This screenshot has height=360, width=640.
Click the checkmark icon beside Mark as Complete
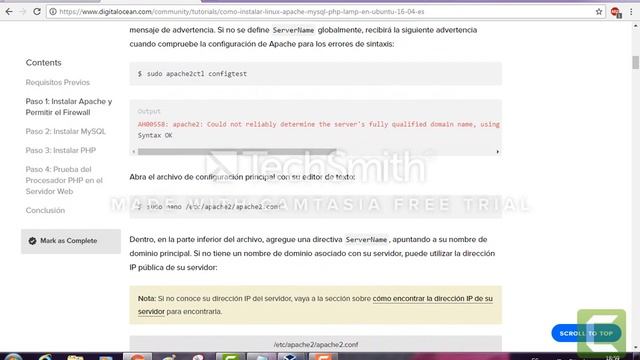(x=32, y=241)
